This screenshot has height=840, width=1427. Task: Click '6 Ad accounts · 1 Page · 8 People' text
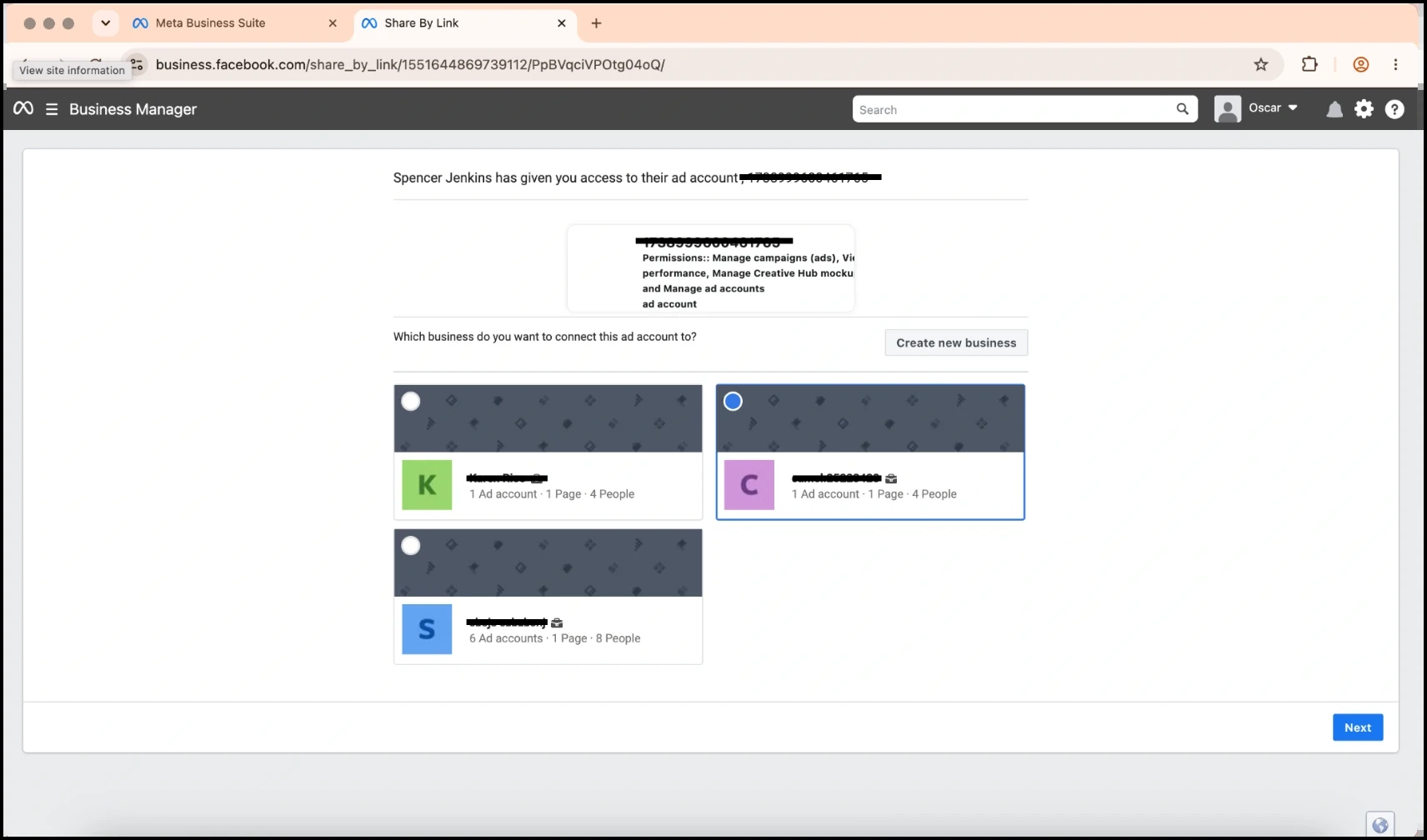point(555,638)
